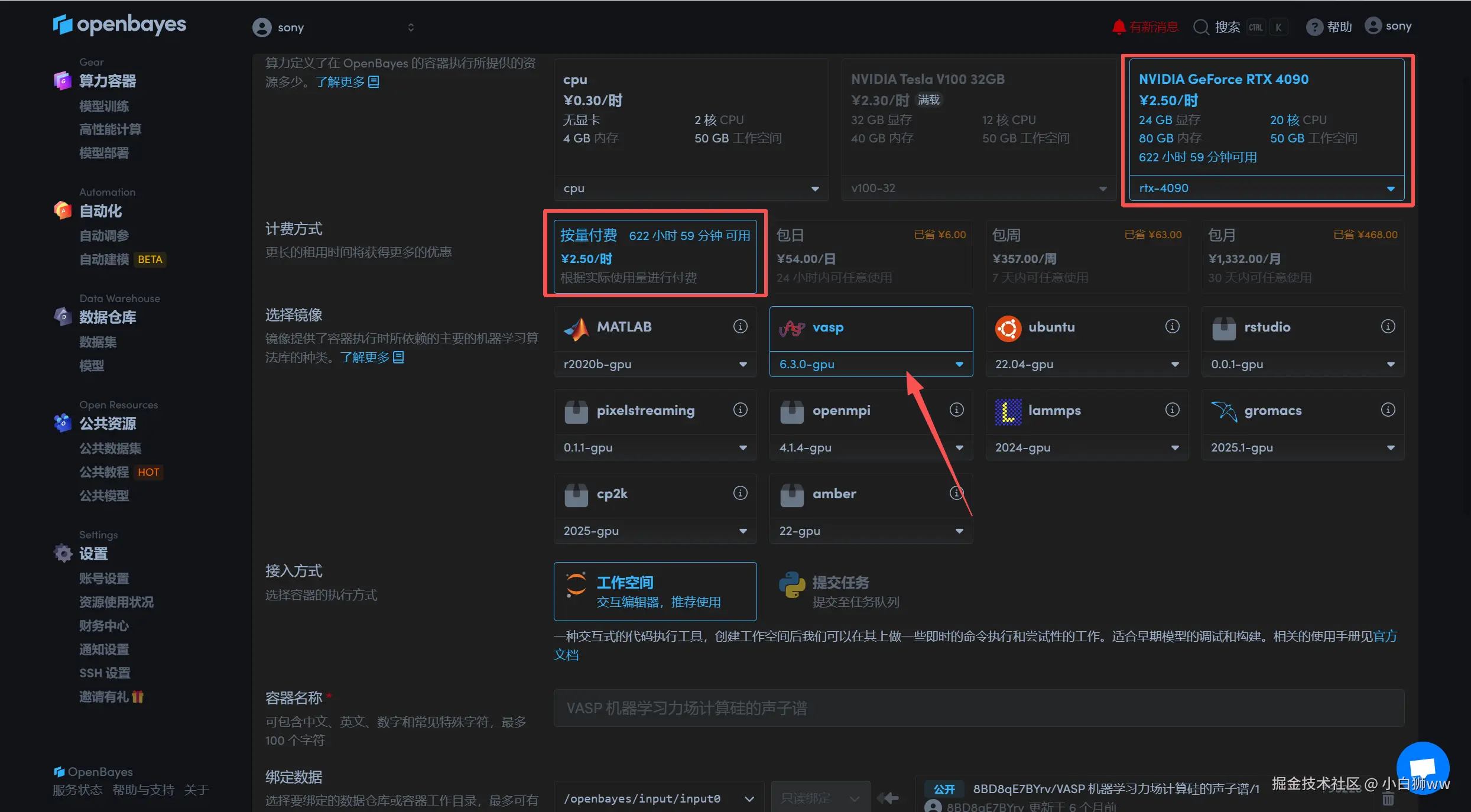Viewport: 1471px width, 812px height.
Task: Click the openbayes logo
Action: coord(119,24)
